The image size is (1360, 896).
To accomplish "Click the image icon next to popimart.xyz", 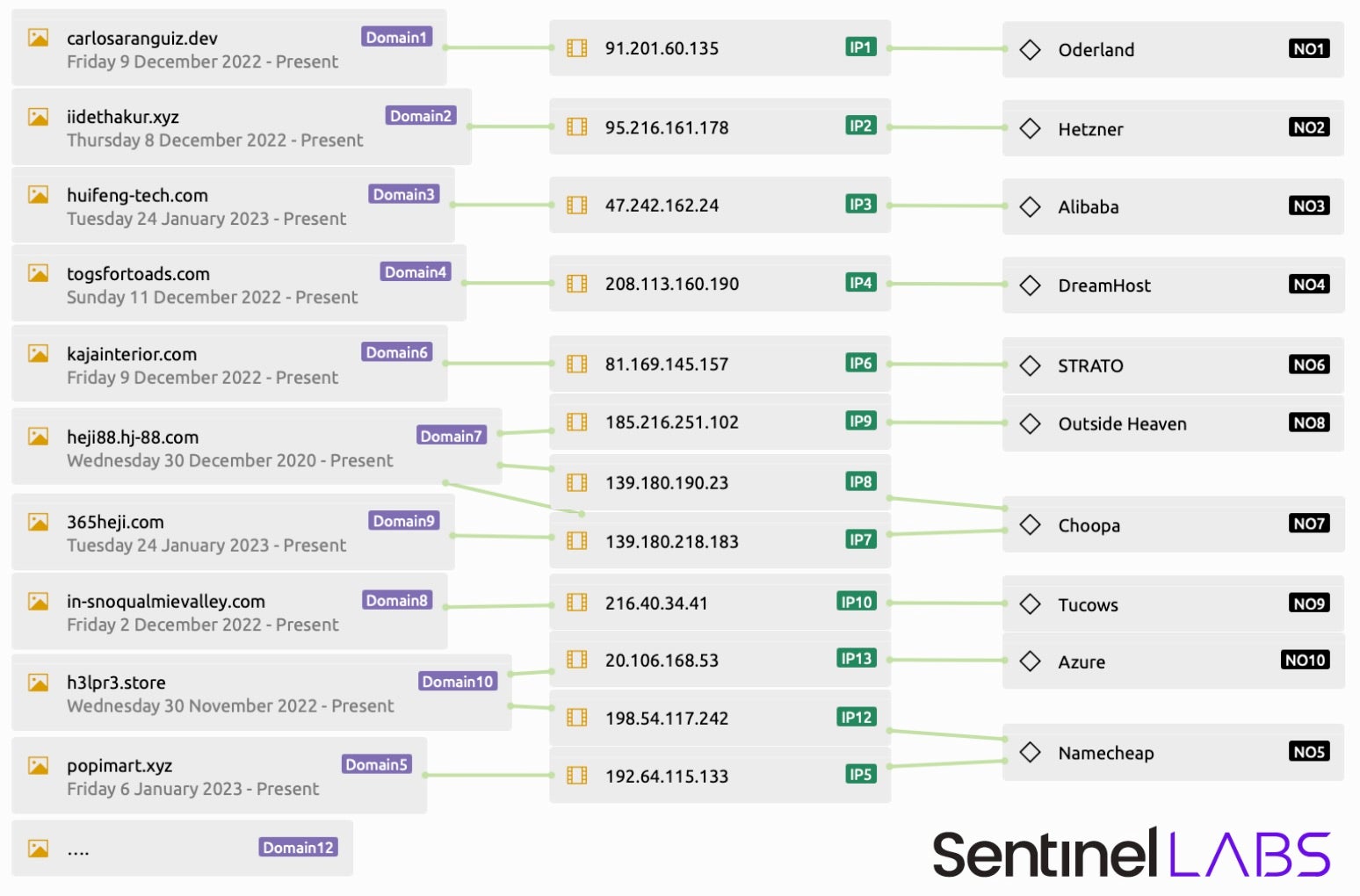I will click(38, 765).
